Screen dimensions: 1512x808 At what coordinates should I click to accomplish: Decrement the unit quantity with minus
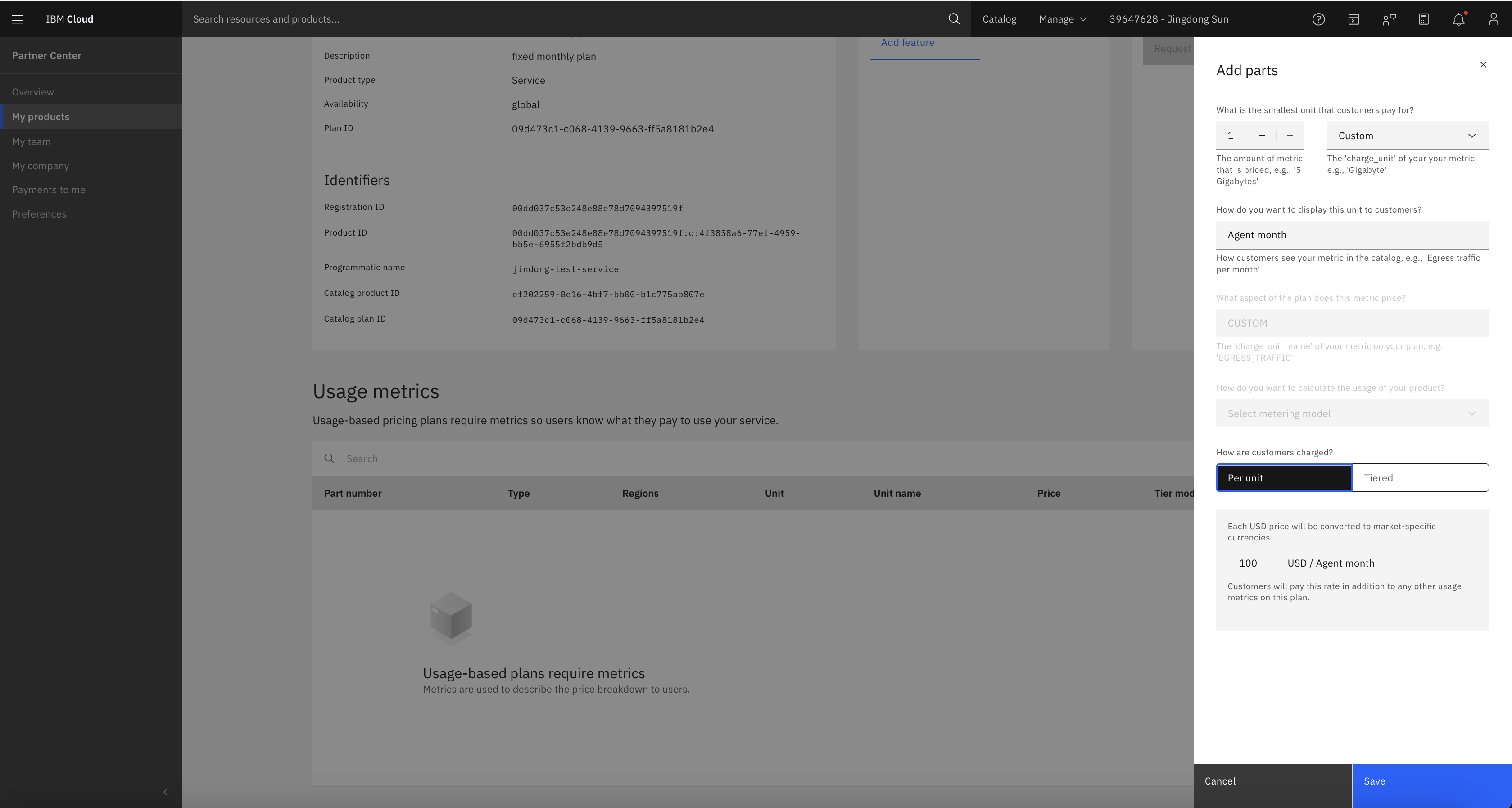click(x=1261, y=136)
